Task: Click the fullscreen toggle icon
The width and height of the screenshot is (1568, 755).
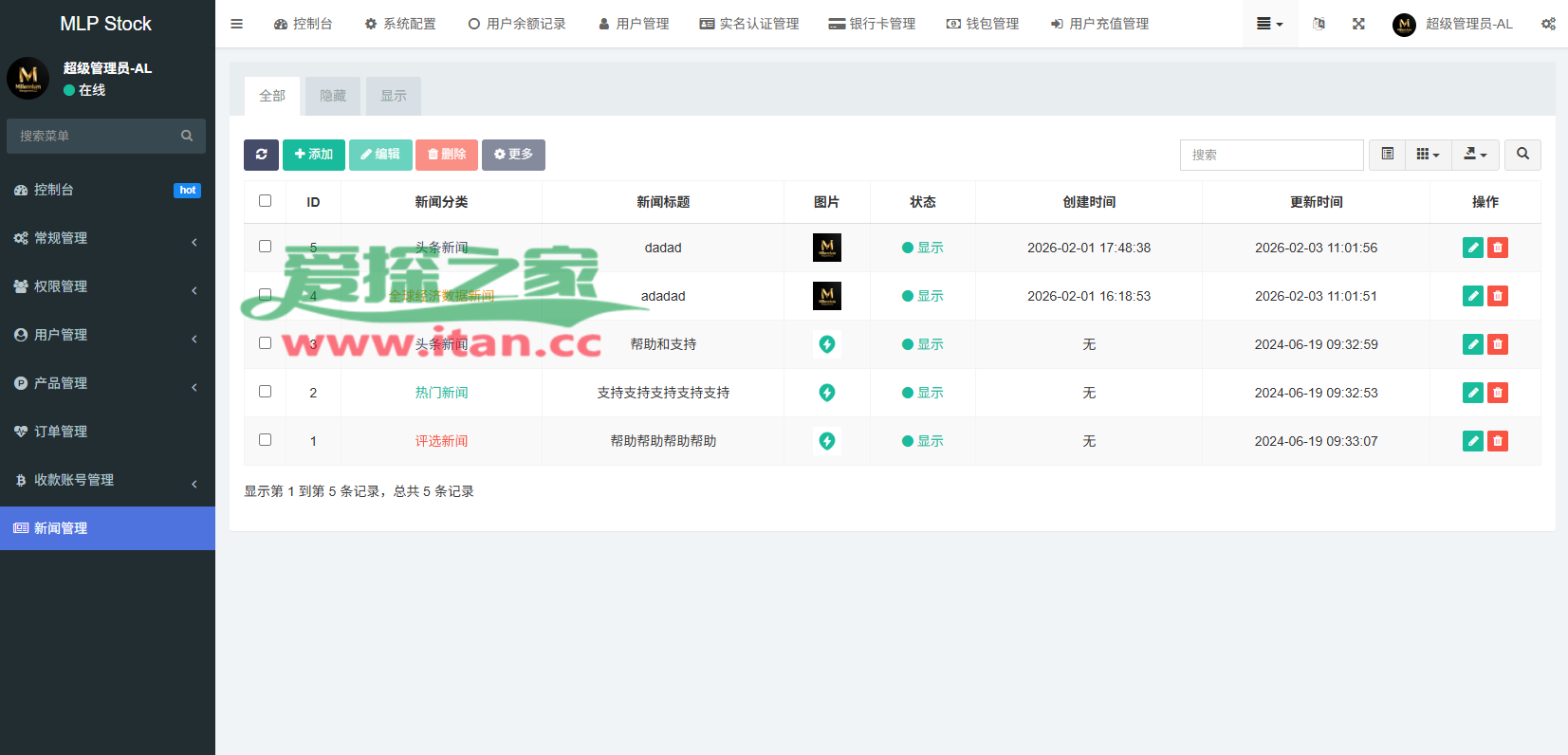Action: 1358,24
